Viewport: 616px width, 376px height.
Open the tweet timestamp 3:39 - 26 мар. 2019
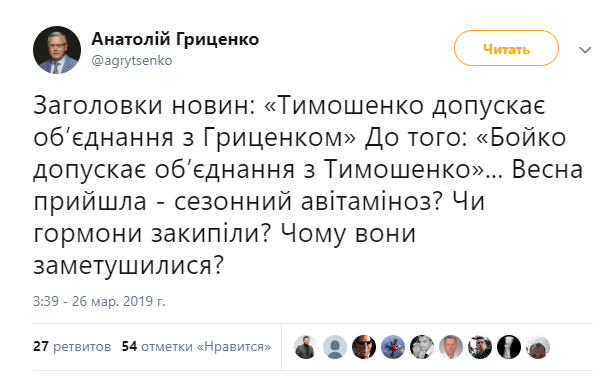click(x=99, y=301)
